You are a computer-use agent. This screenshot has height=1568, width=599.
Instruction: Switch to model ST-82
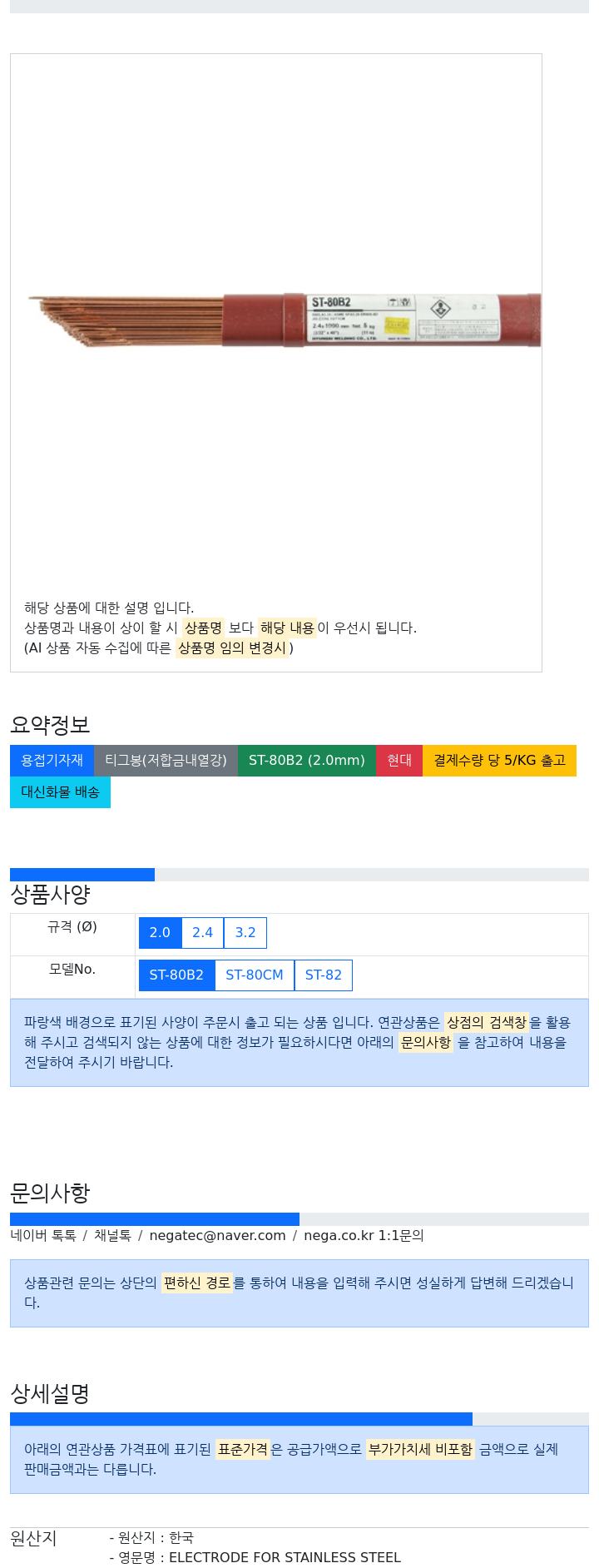click(x=324, y=975)
